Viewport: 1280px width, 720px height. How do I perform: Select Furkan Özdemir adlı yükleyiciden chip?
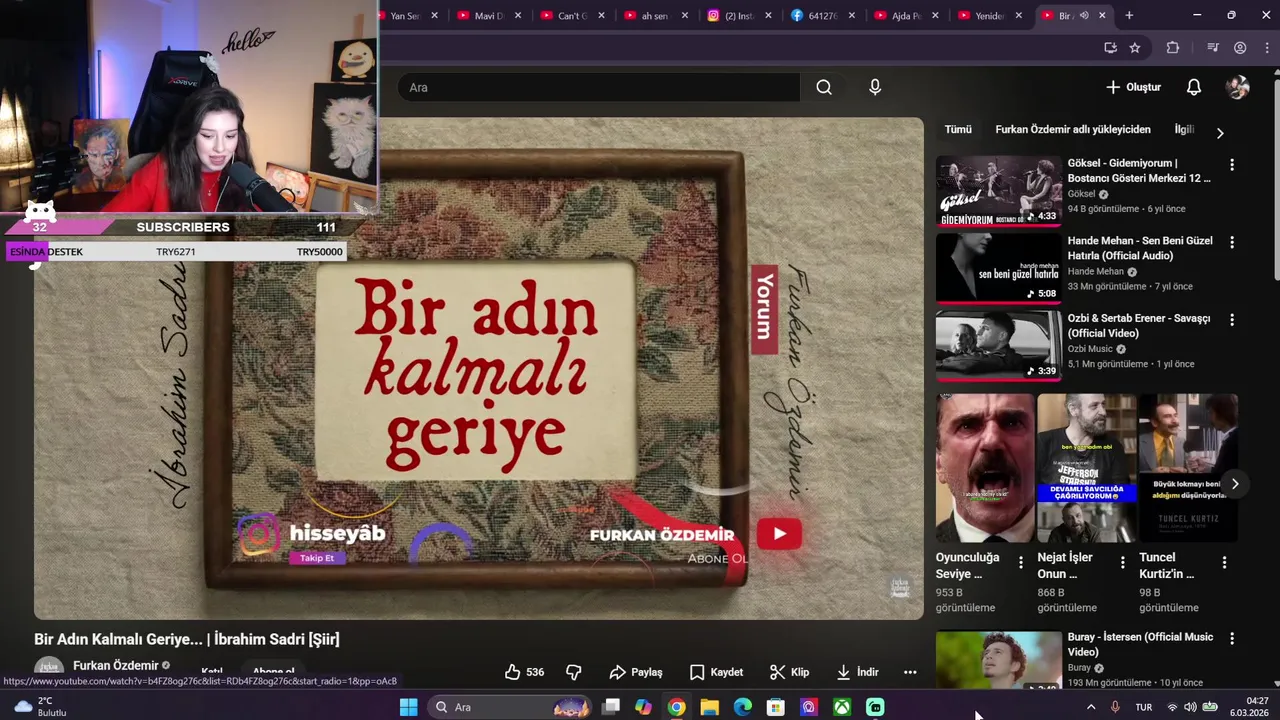(1073, 129)
